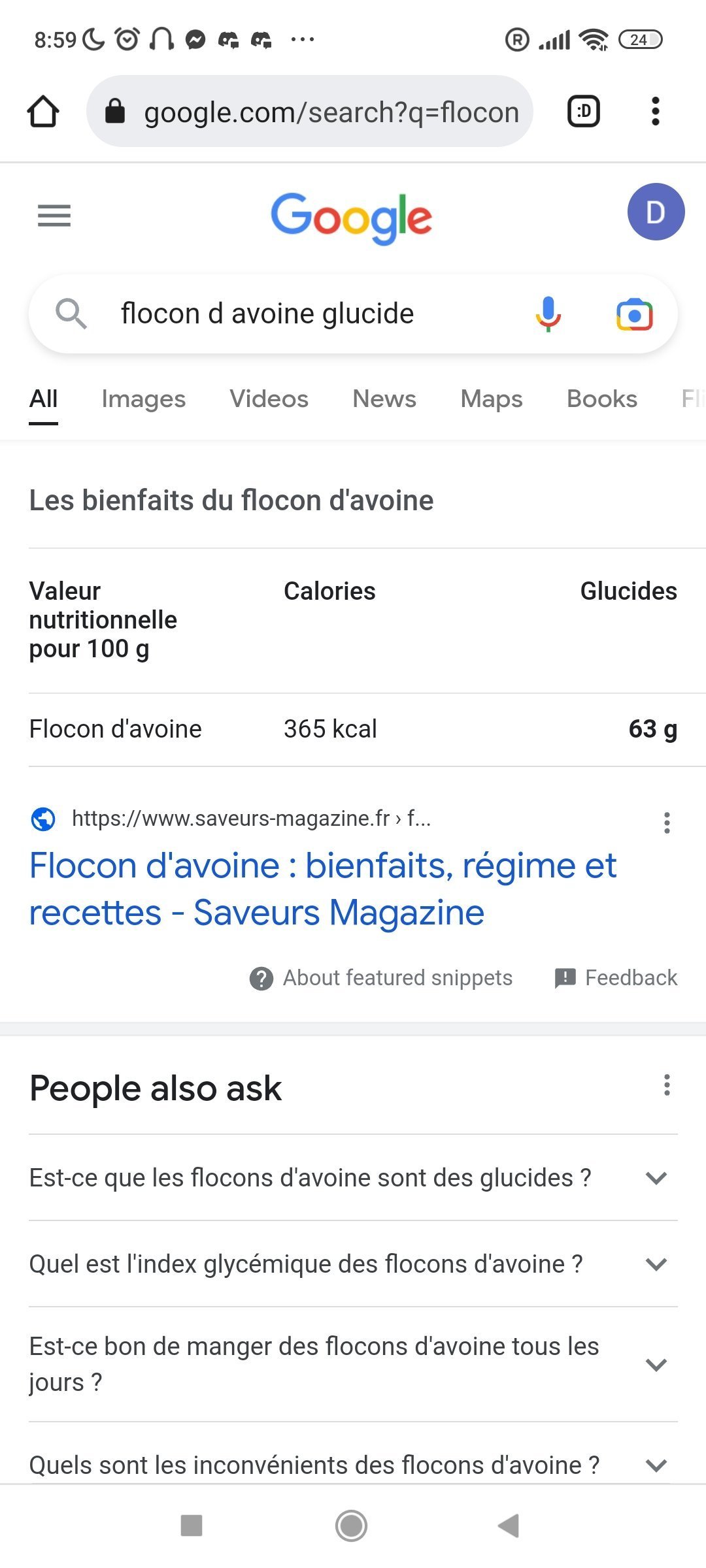Tap the Google account avatar D

click(x=655, y=212)
